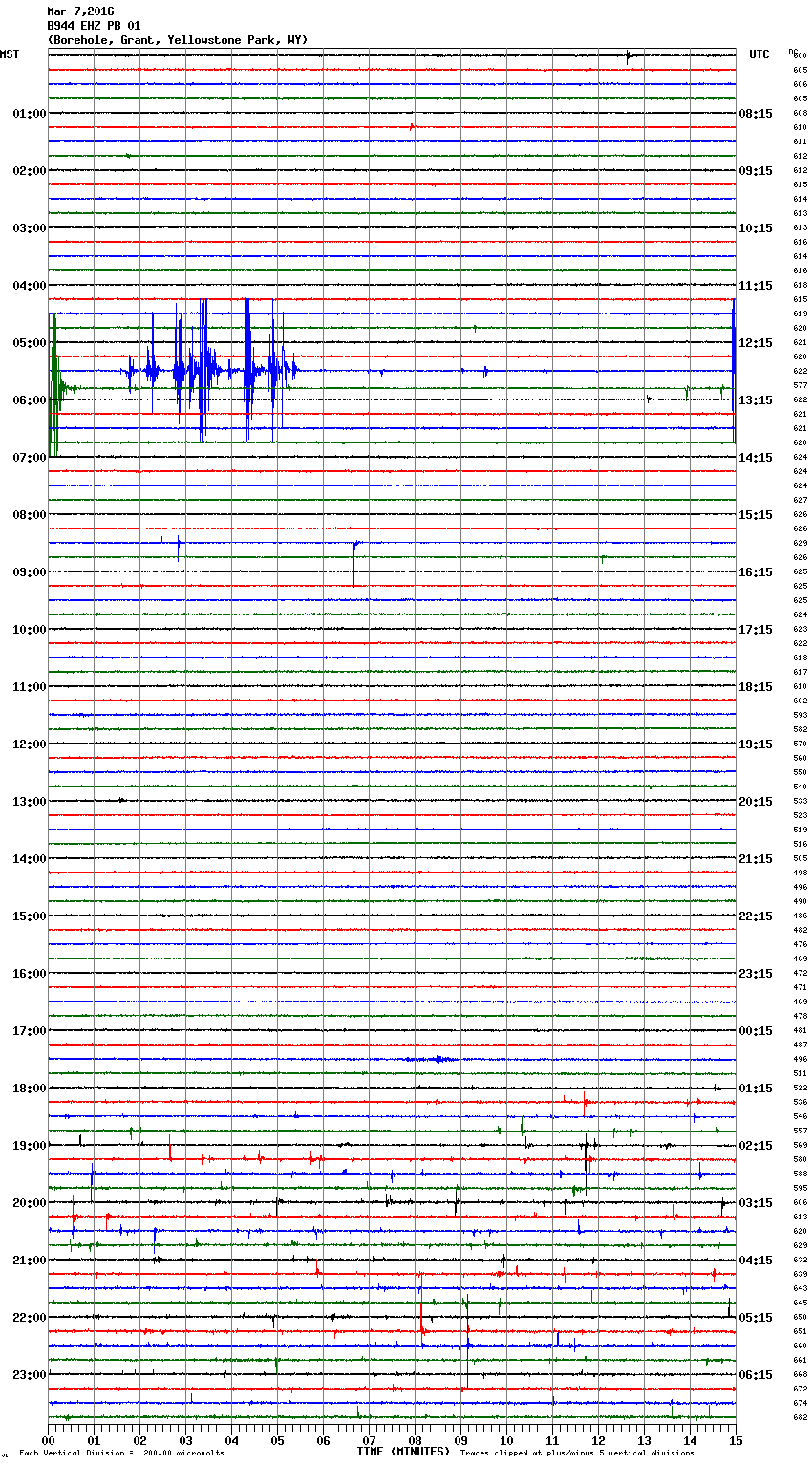Screen dimensions: 812x1466
Task: Select the 22:00 MST time label
Action: [x=30, y=1318]
